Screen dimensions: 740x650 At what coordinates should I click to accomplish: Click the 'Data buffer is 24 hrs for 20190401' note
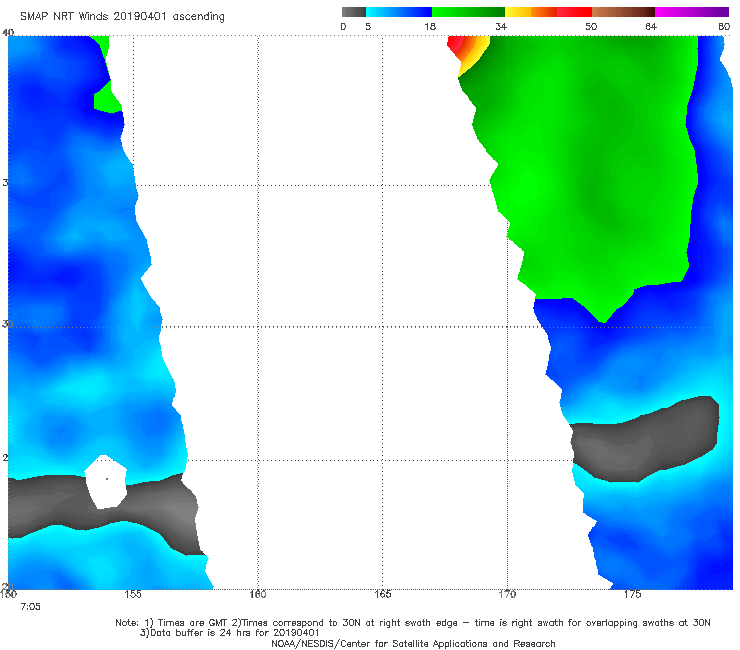click(x=230, y=633)
